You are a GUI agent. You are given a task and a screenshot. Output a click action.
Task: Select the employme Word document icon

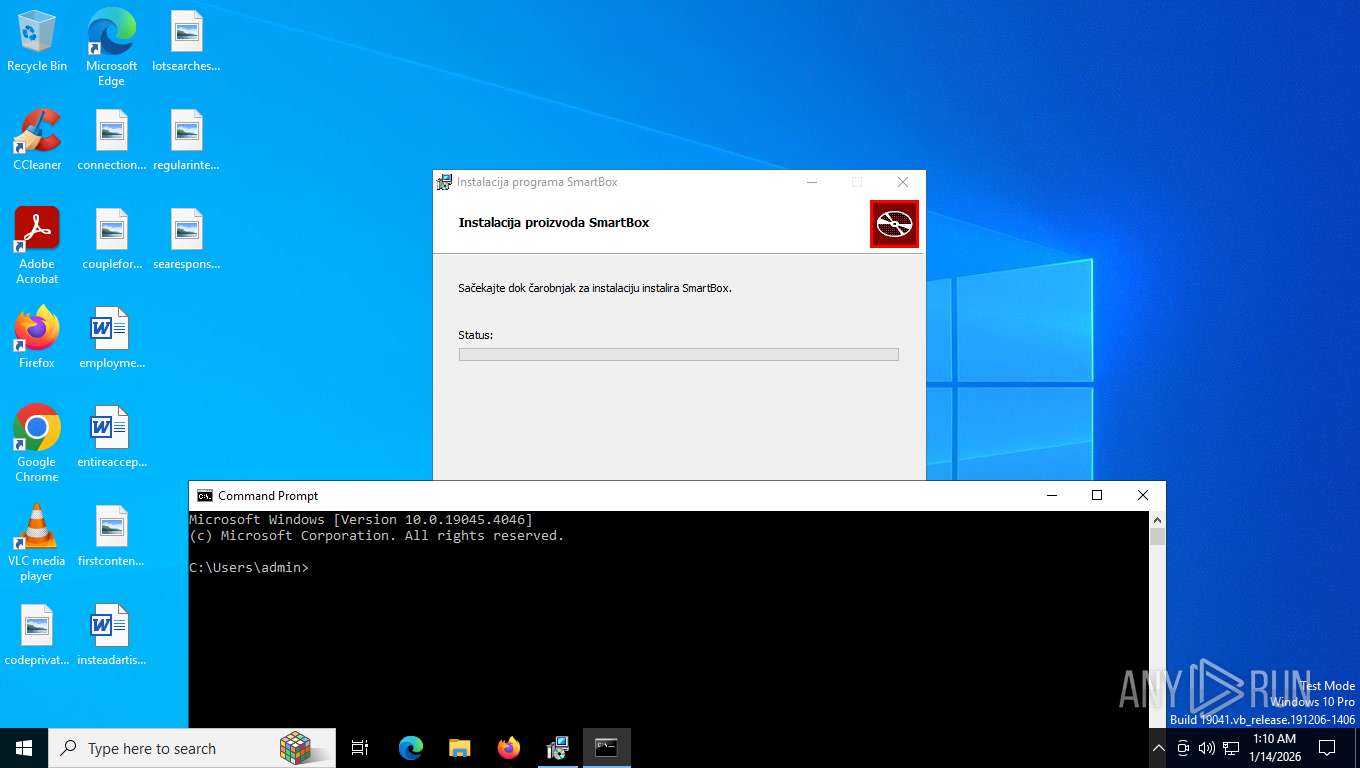[x=111, y=338]
